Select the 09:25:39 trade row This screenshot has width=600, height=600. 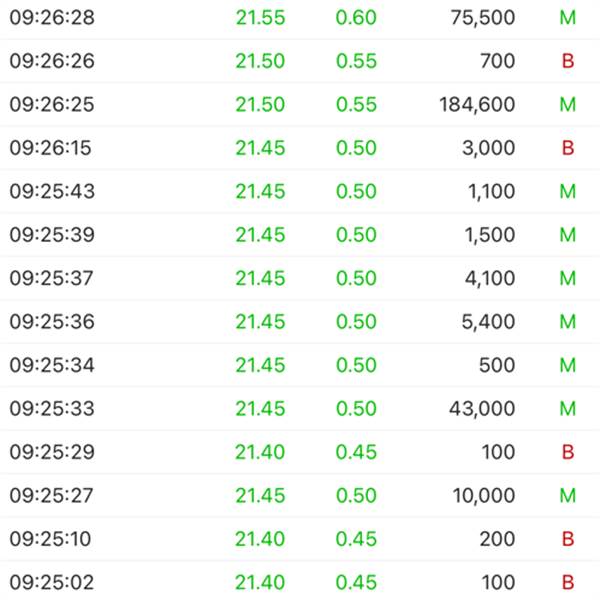300,235
